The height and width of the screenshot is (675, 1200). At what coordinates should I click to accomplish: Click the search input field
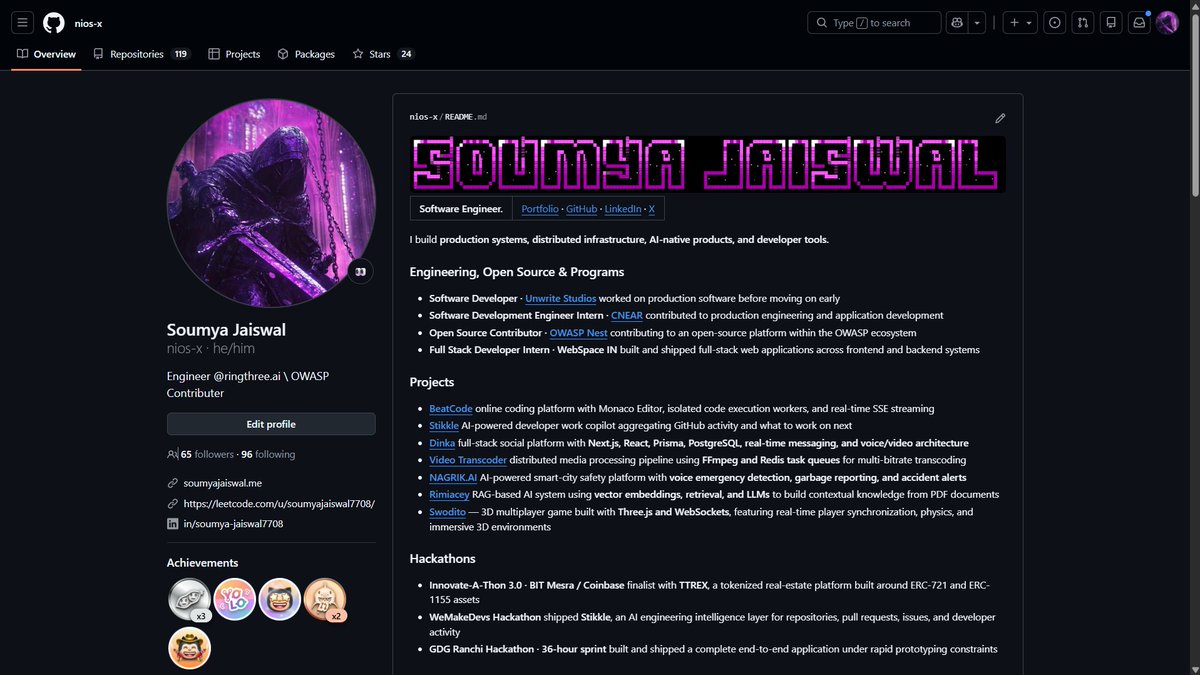tap(874, 22)
